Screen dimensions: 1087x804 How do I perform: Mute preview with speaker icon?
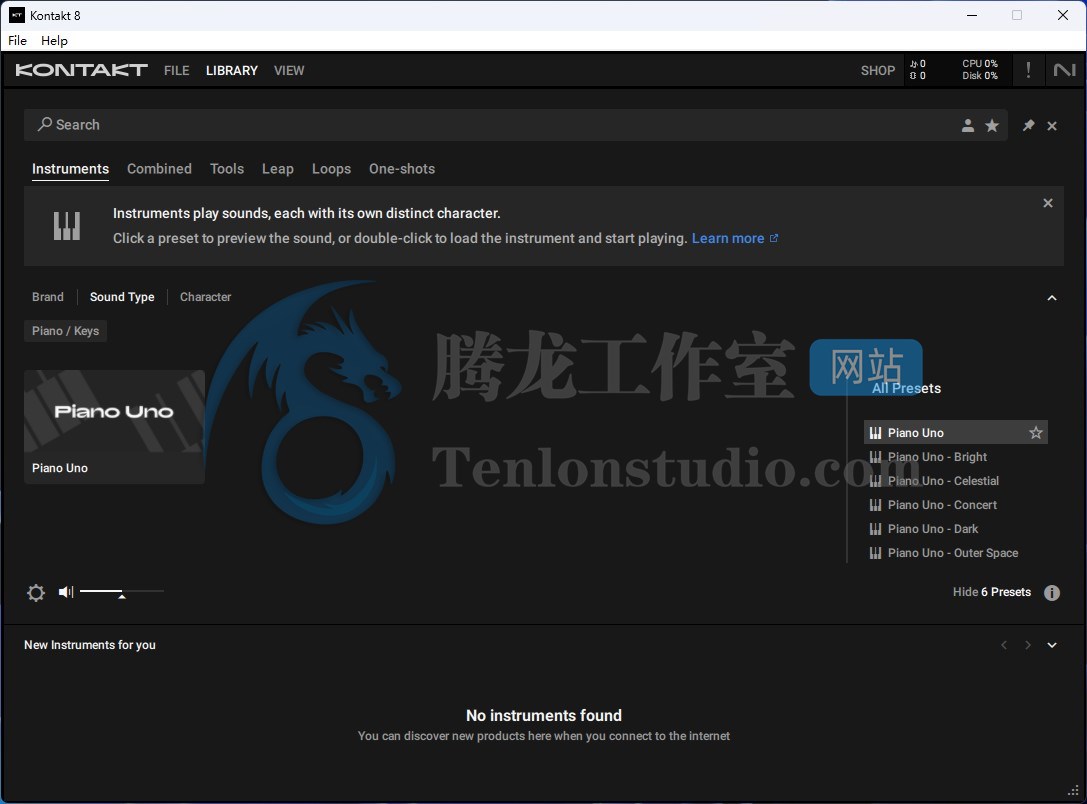[66, 592]
